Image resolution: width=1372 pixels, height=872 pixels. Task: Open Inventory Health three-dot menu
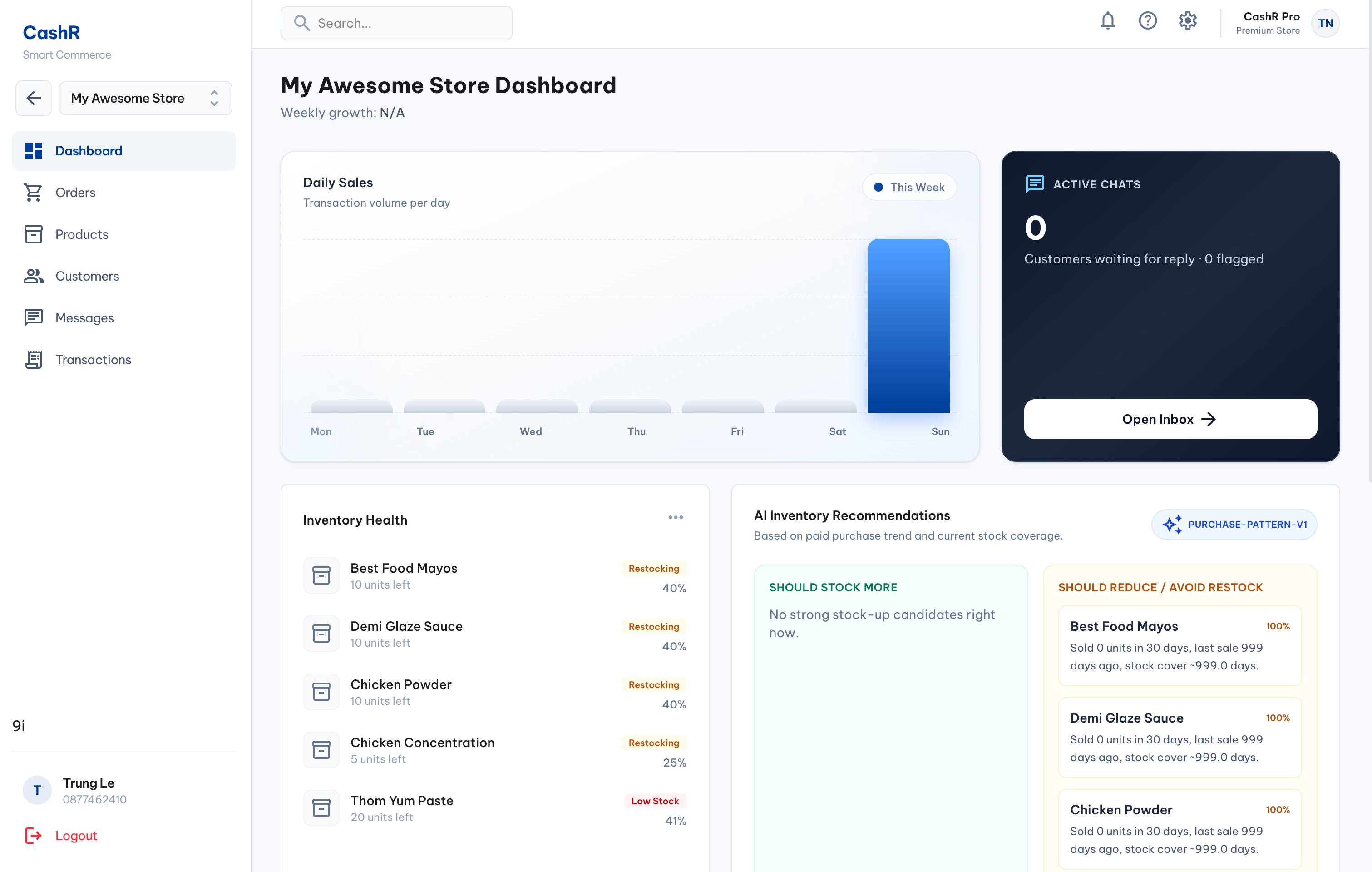pyautogui.click(x=675, y=517)
